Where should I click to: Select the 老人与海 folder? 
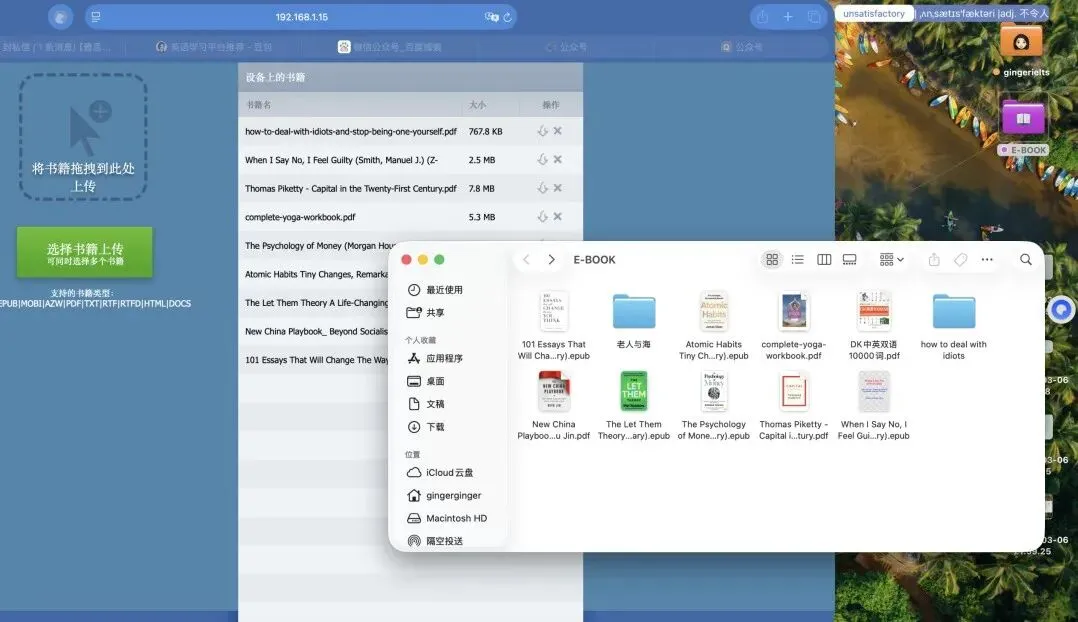pyautogui.click(x=633, y=320)
